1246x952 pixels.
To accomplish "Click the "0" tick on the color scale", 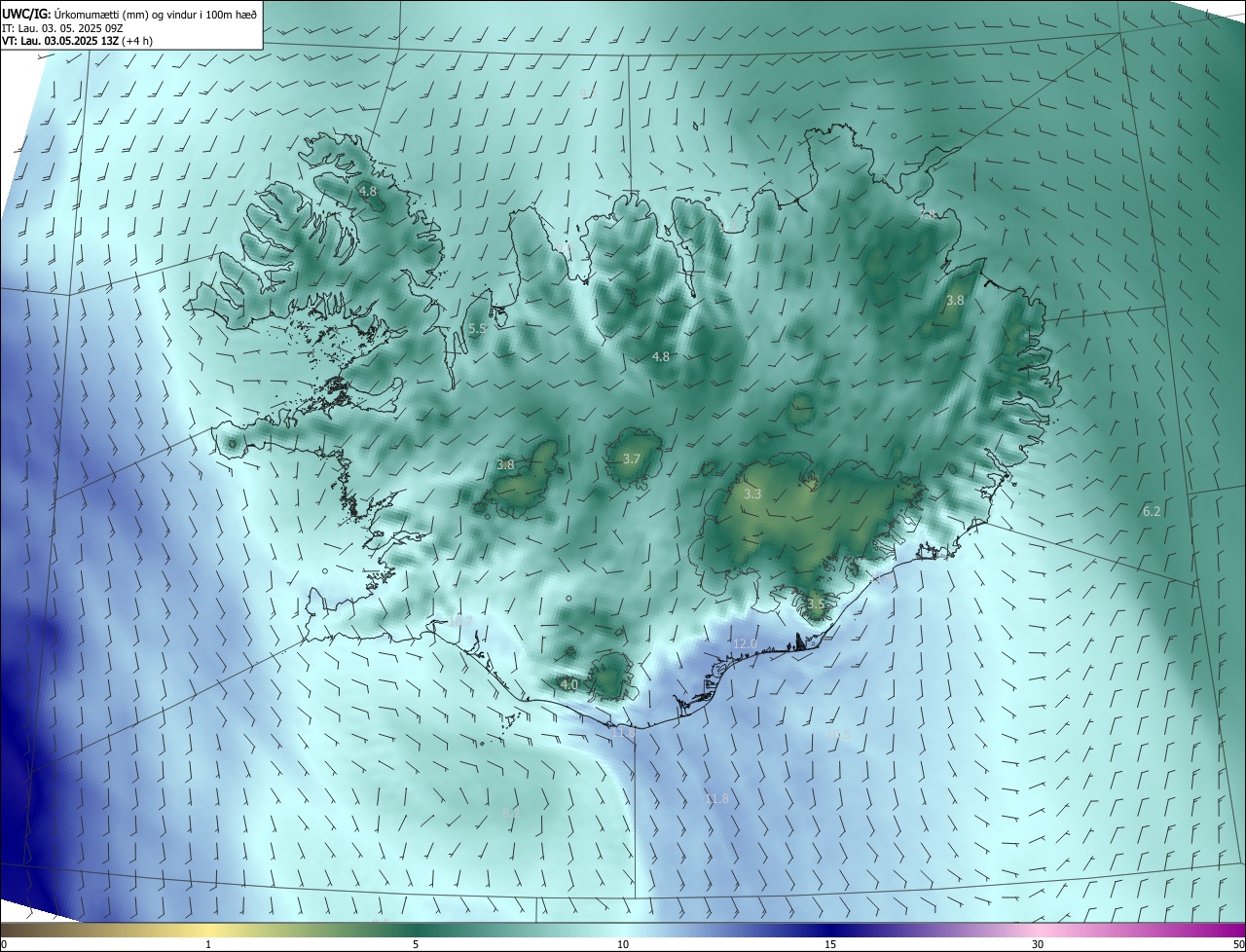I will 4,944.
